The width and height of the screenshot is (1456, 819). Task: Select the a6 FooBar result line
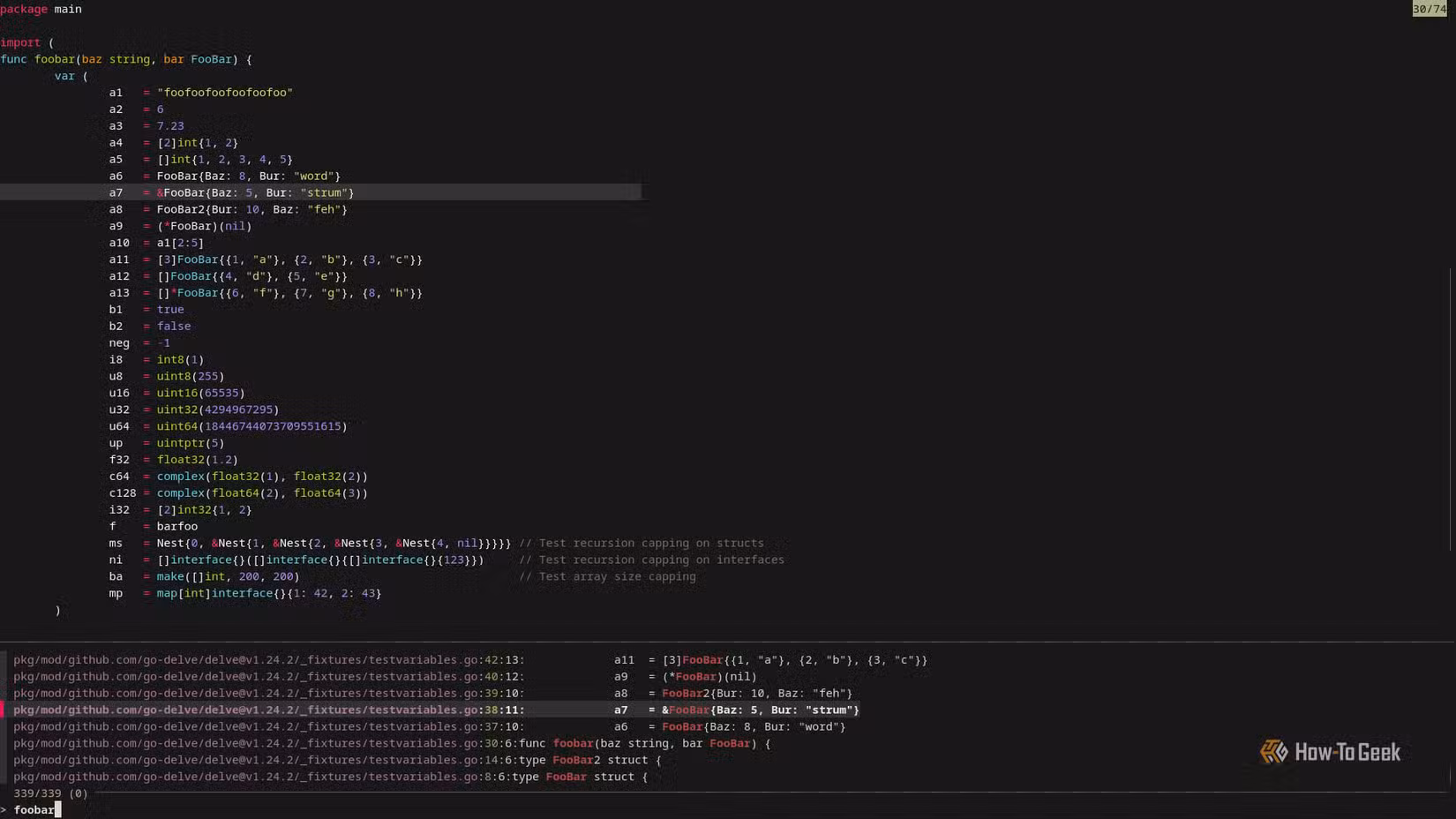429,727
